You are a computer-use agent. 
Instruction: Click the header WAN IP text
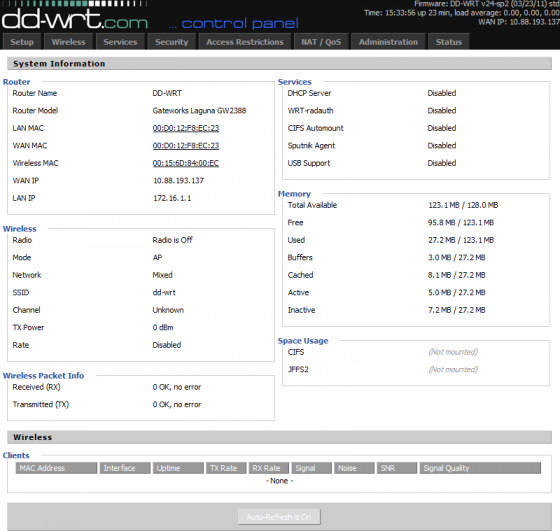tap(519, 22)
